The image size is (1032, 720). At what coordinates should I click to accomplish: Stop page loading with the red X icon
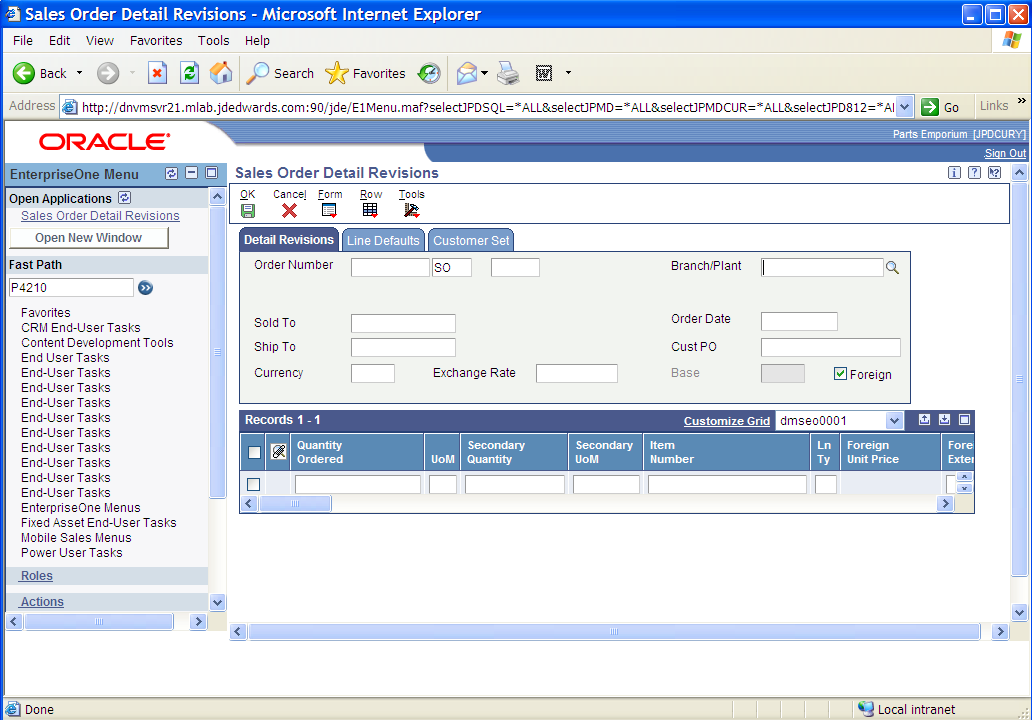coord(157,73)
